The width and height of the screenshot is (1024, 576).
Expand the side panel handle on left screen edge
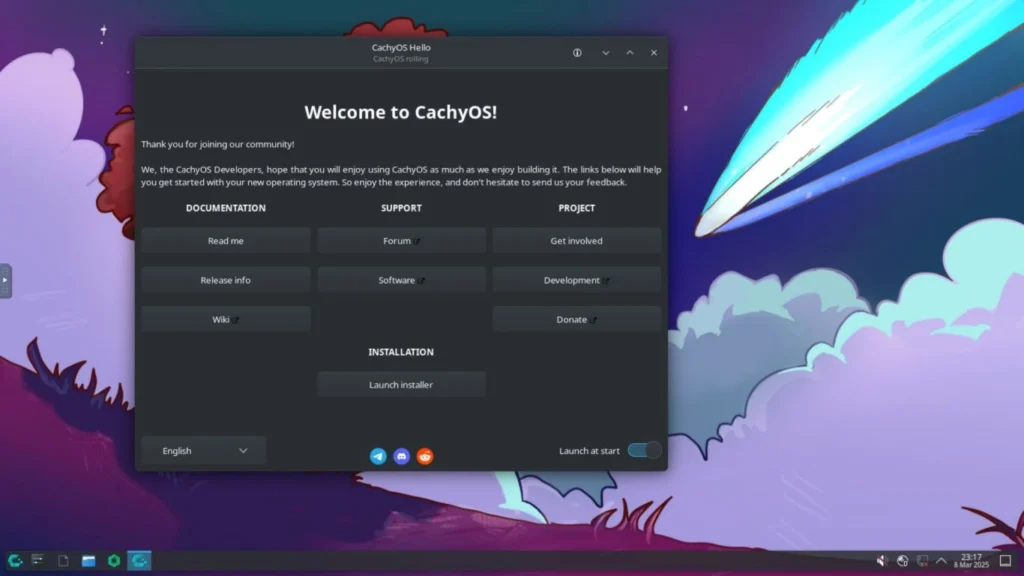5,281
